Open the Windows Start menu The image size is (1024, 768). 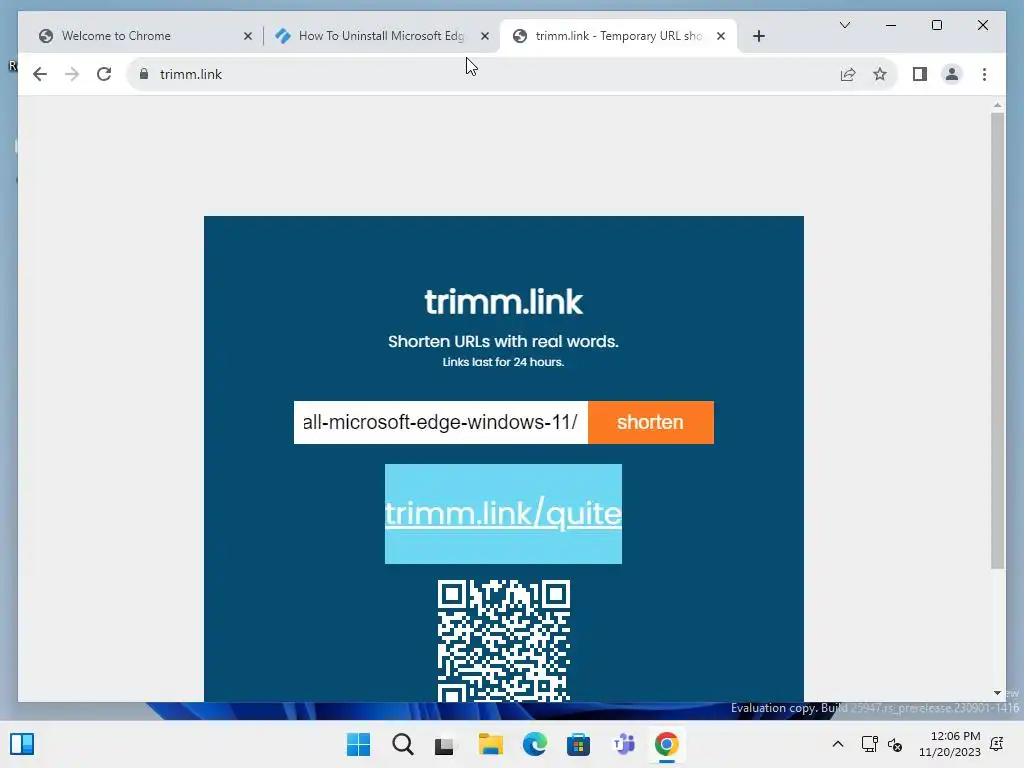tap(358, 744)
